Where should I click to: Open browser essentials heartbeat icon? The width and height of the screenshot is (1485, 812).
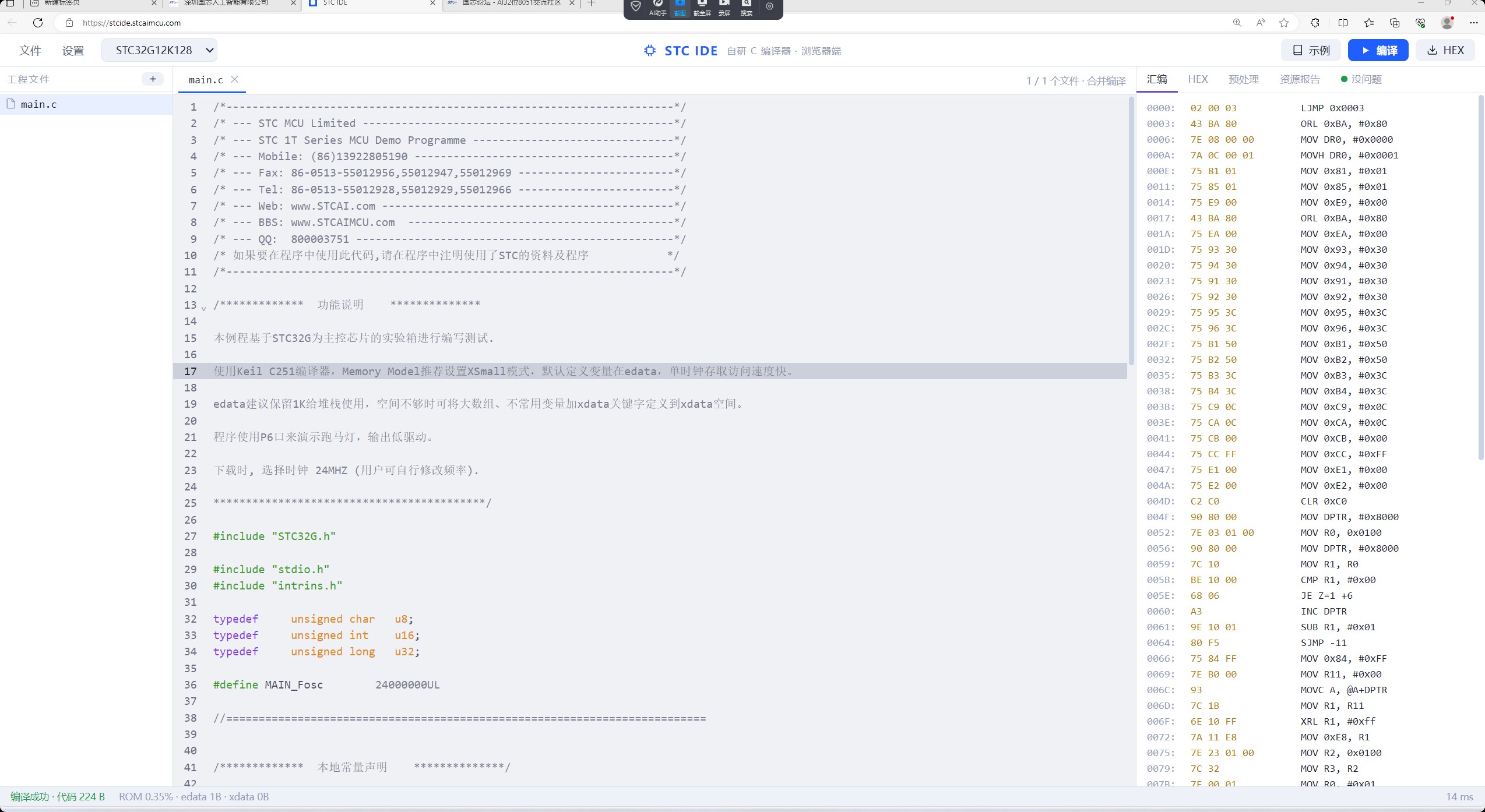coord(1420,23)
